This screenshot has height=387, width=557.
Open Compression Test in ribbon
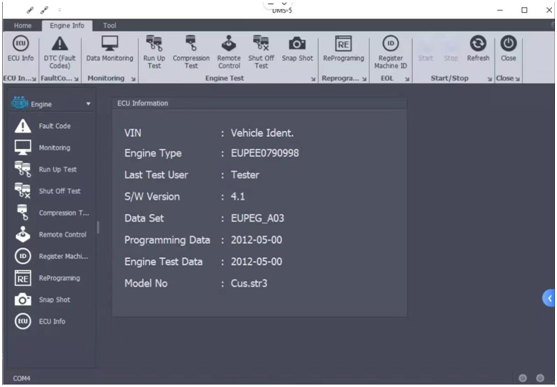[x=191, y=52]
